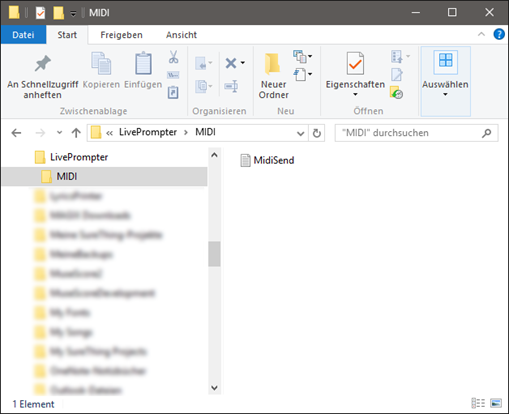This screenshot has height=414, width=509.
Task: Click the copy path icon
Action: 173,75
